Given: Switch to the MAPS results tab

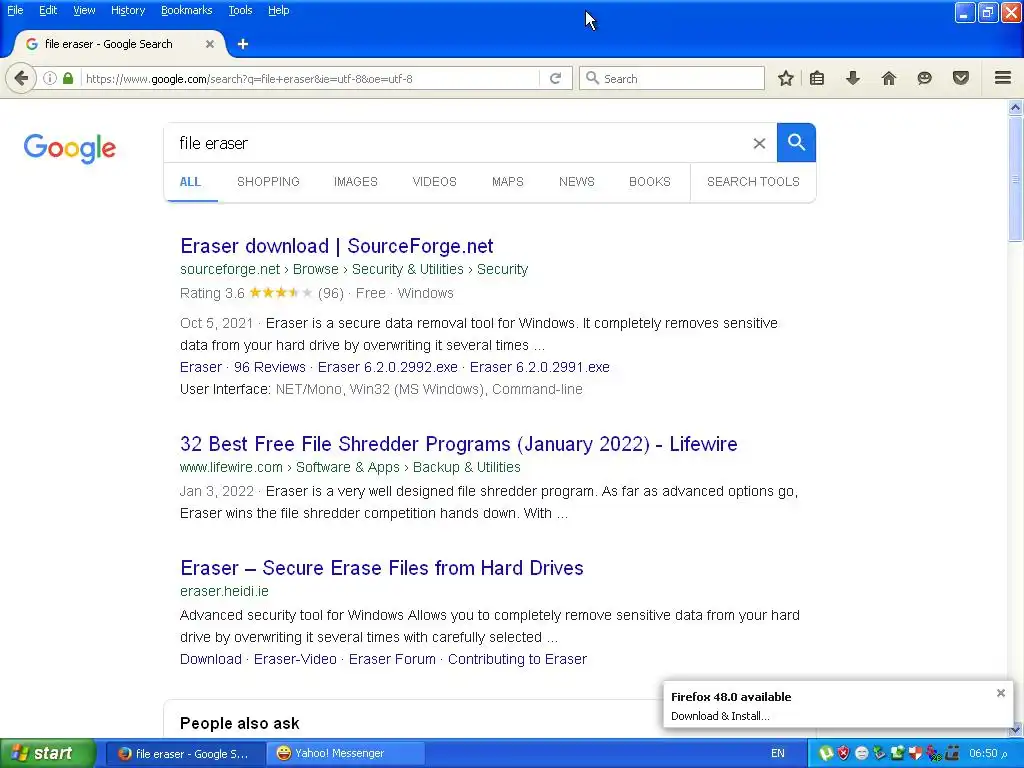Looking at the screenshot, I should 507,182.
